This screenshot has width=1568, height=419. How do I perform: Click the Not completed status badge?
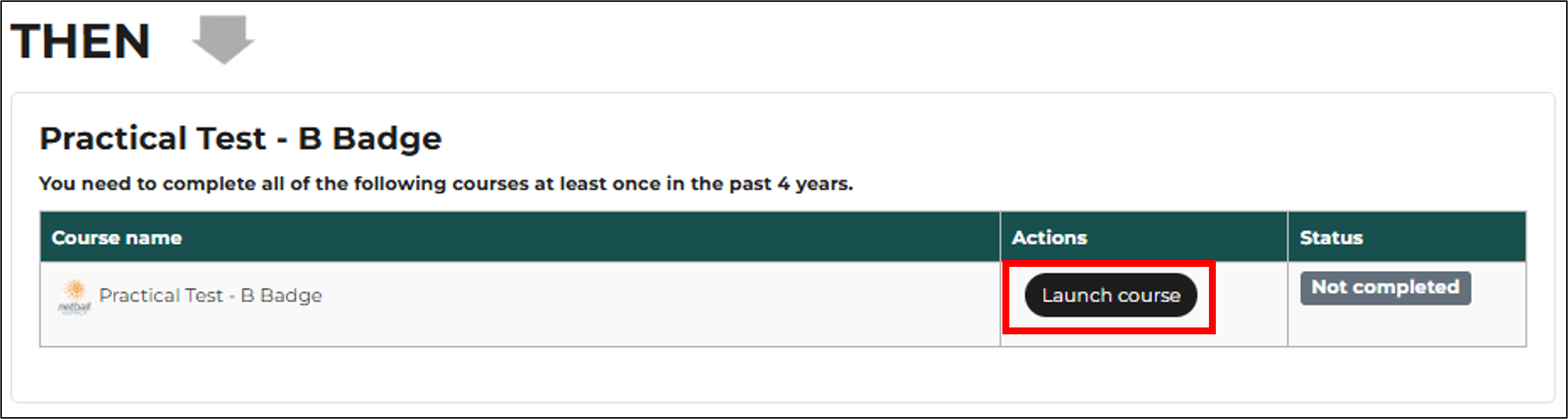click(1386, 288)
